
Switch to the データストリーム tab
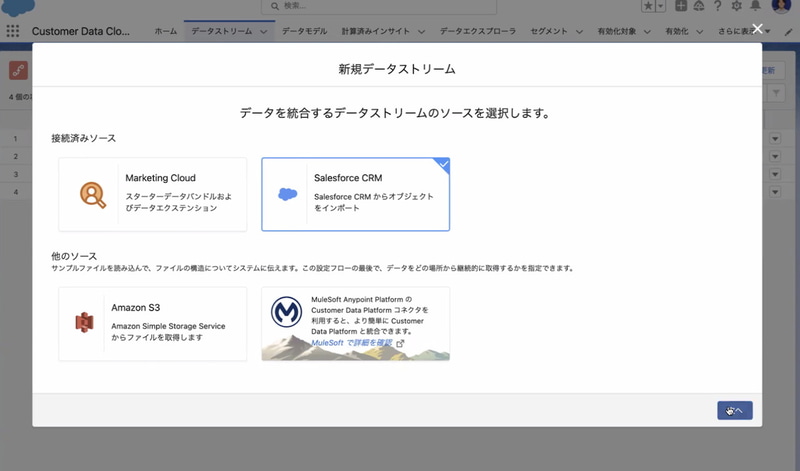point(221,31)
